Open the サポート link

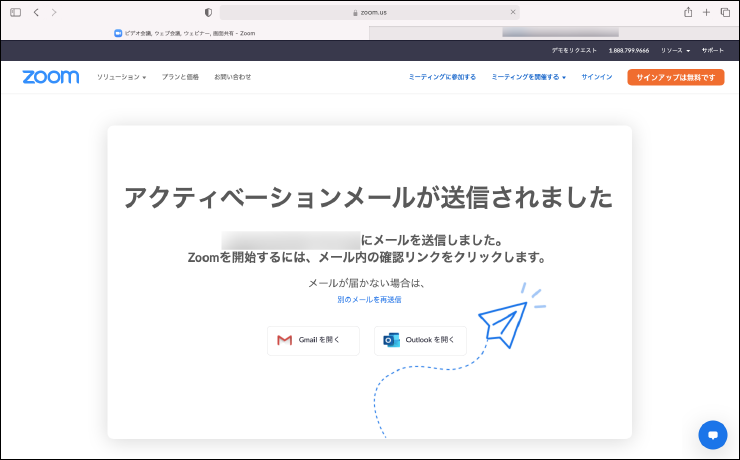713,50
